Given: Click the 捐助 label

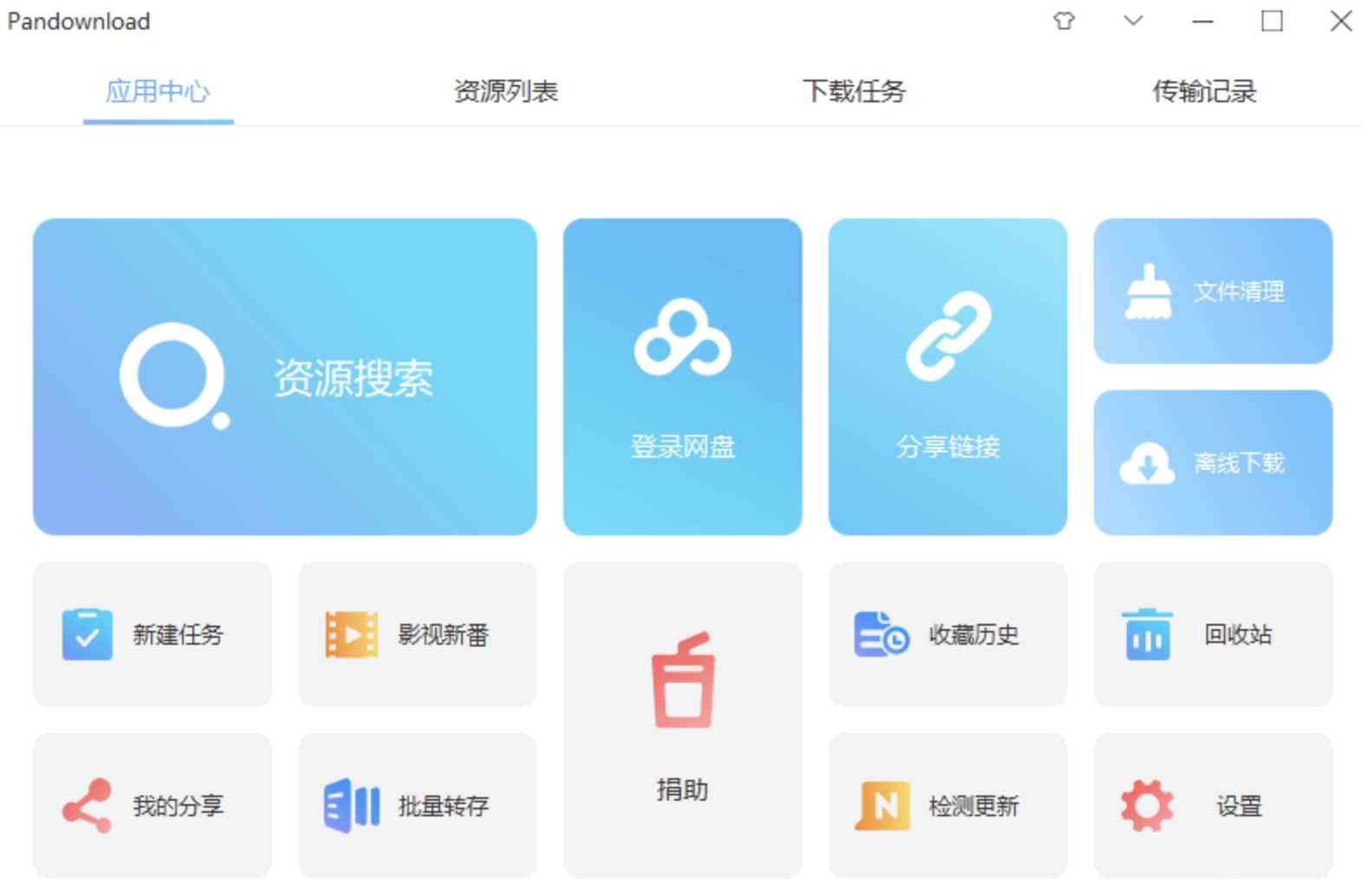Looking at the screenshot, I should pos(683,790).
